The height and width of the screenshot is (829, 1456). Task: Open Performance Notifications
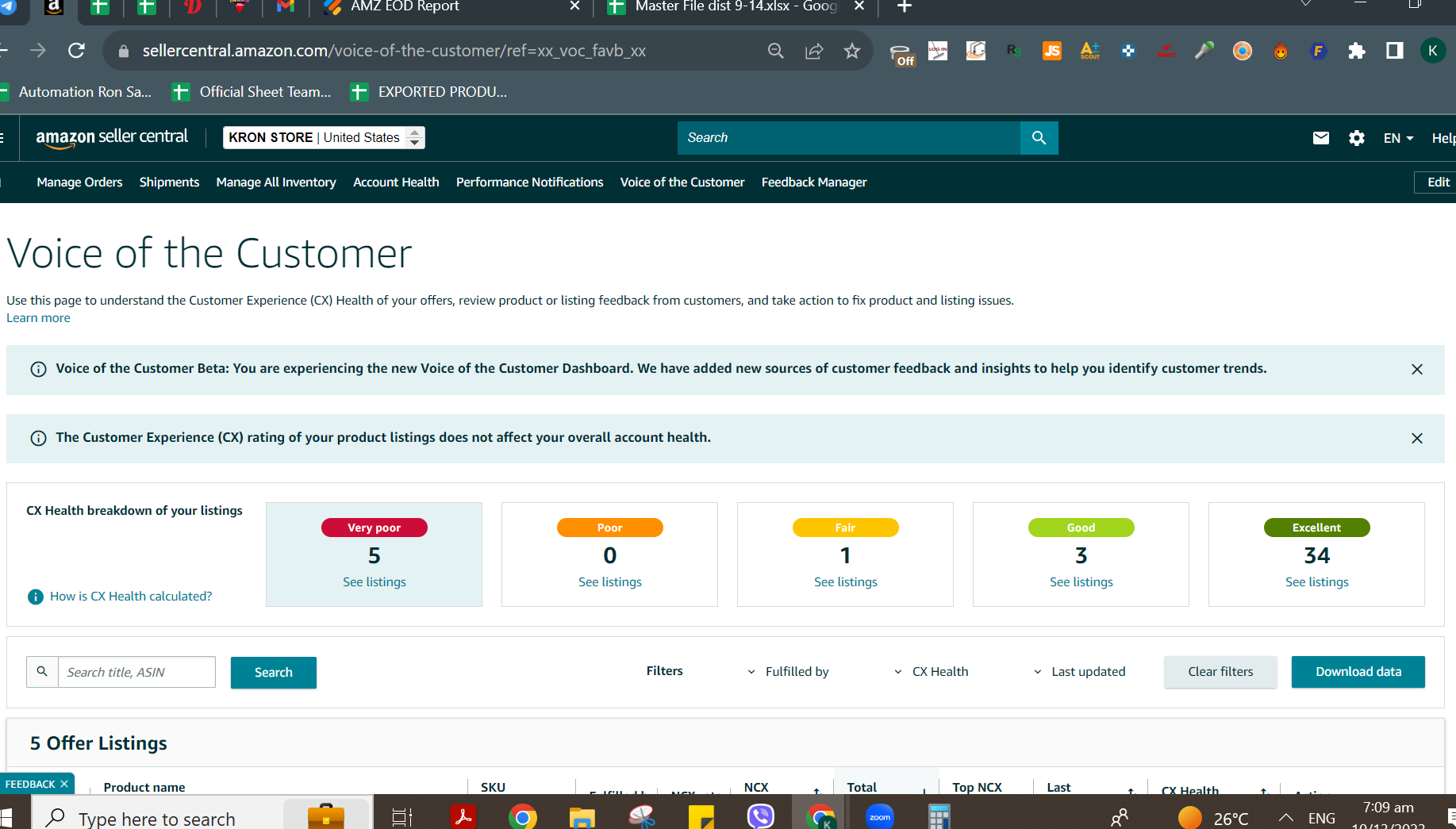529,182
